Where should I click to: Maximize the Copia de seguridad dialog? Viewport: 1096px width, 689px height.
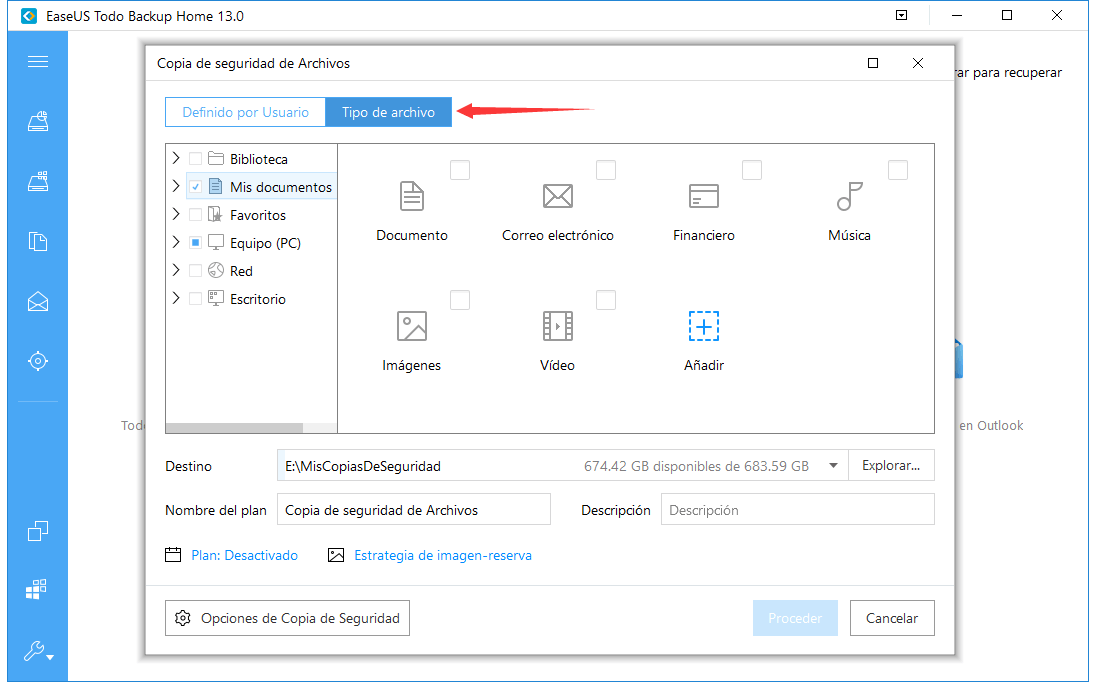873,63
